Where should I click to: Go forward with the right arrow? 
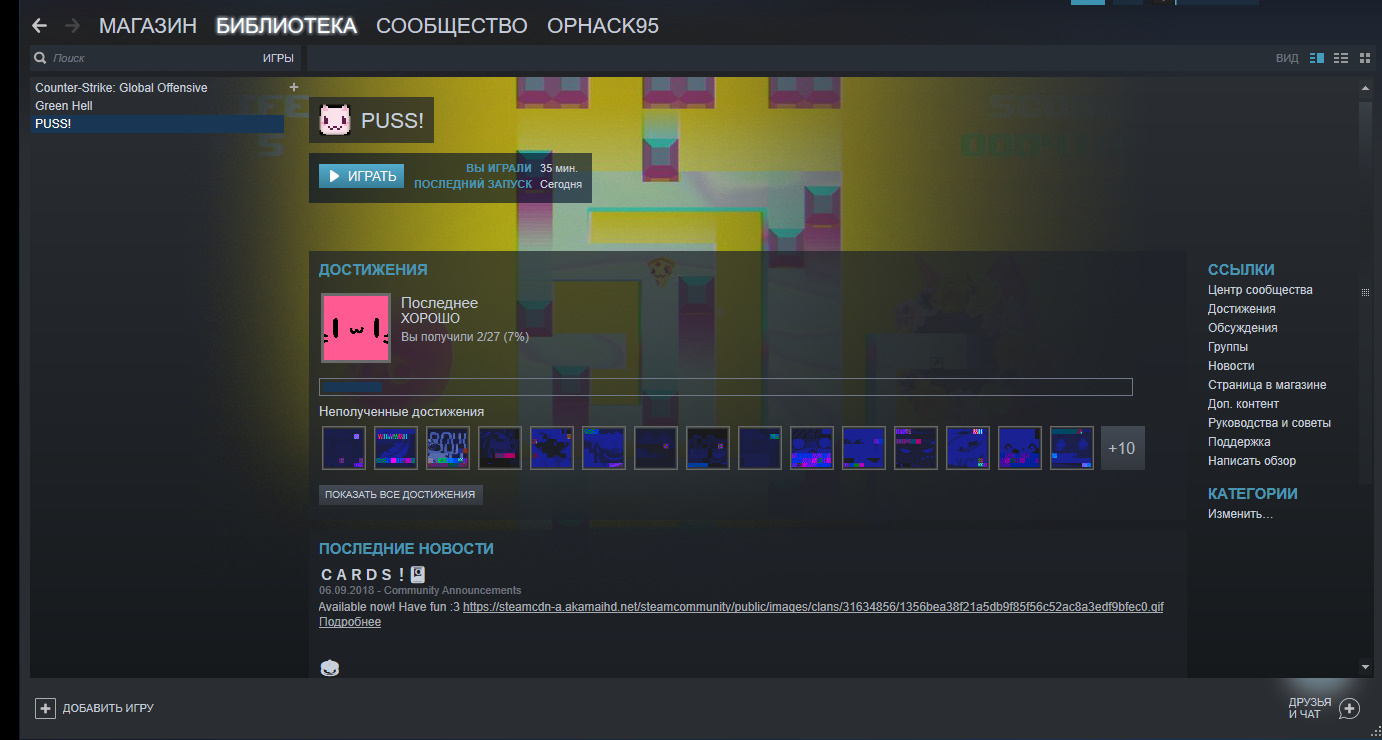(72, 25)
